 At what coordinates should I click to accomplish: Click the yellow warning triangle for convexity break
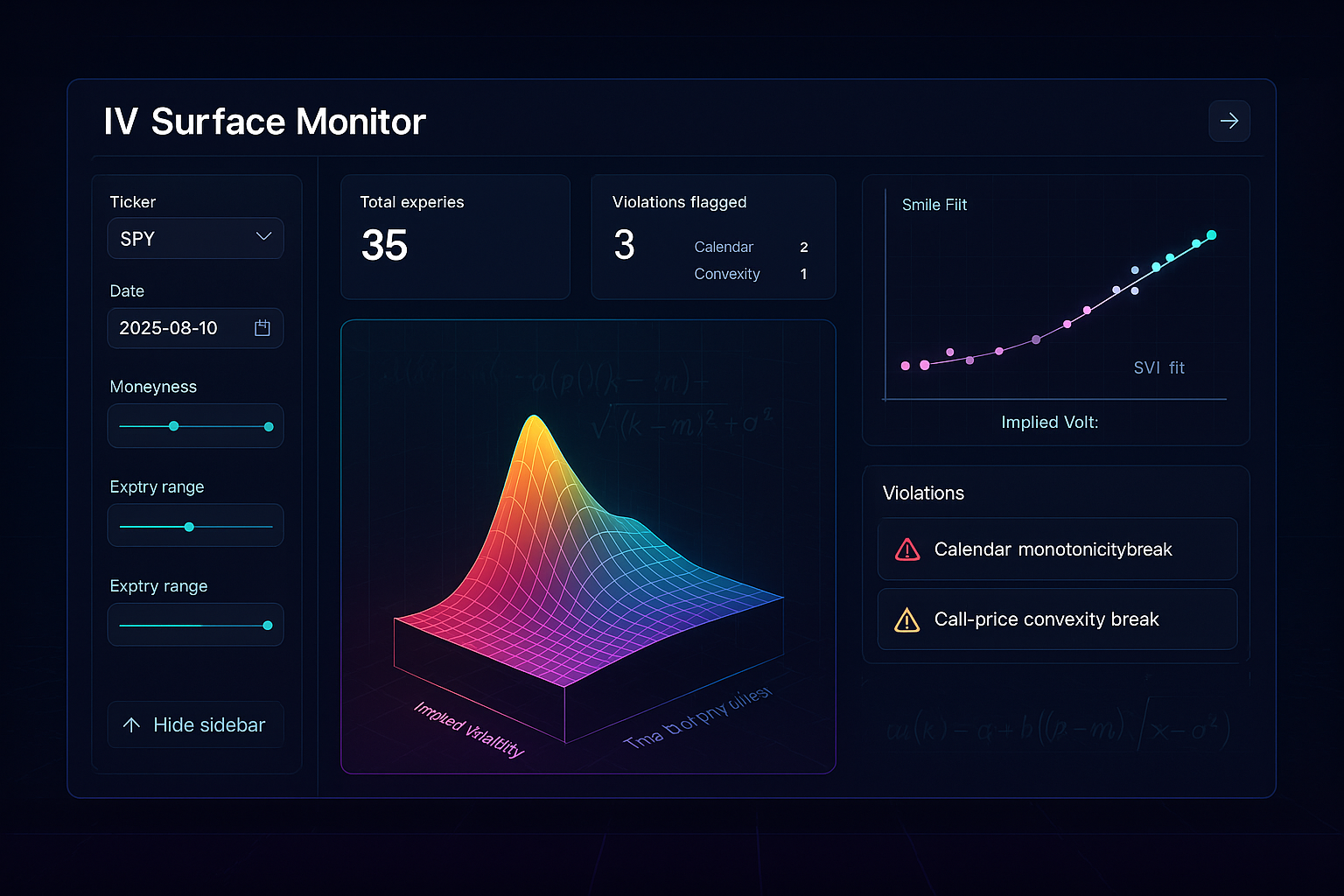(907, 619)
